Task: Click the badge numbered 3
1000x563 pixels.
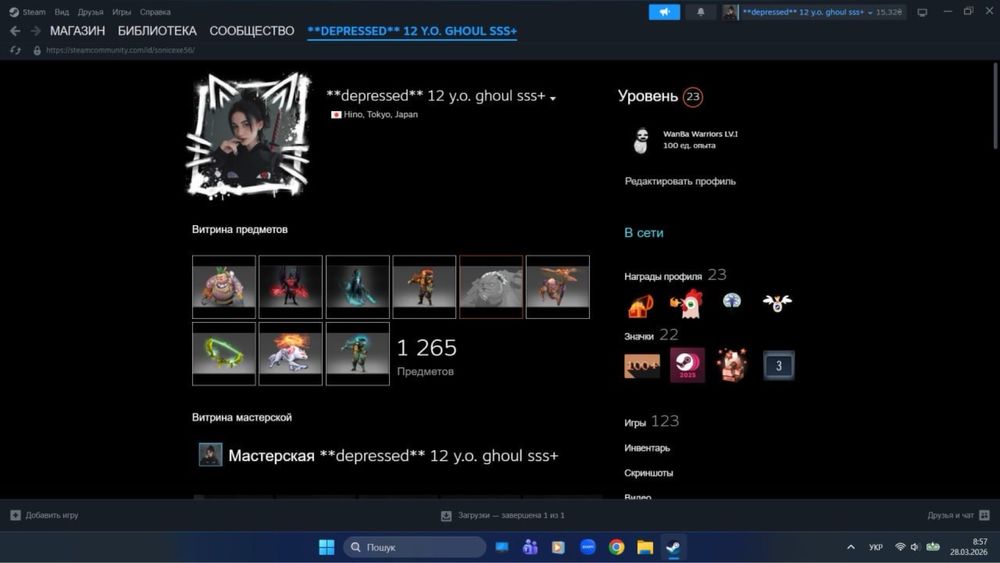Action: [x=779, y=365]
